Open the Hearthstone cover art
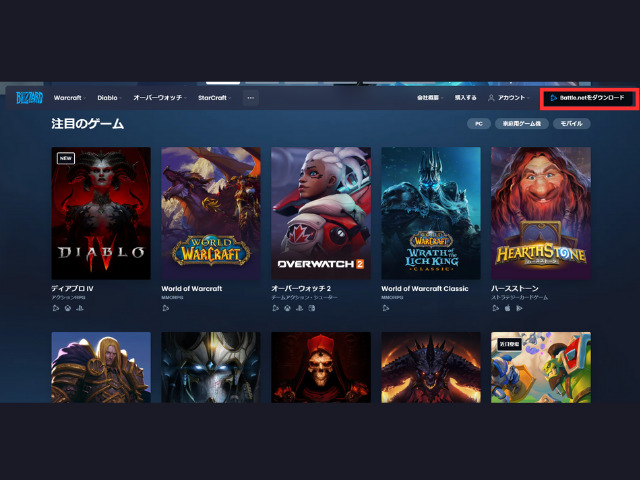Image resolution: width=640 pixels, height=480 pixels. pos(541,213)
